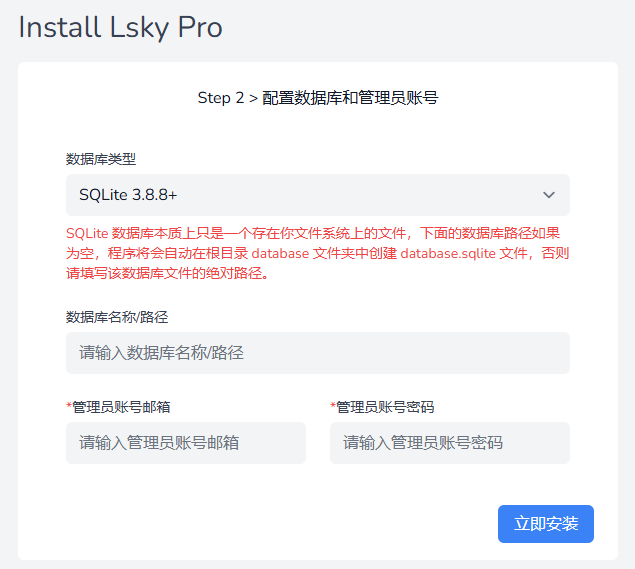635x569 pixels.
Task: Click the SQLite 3.8.8+ selected value text
Action: pyautogui.click(x=128, y=195)
